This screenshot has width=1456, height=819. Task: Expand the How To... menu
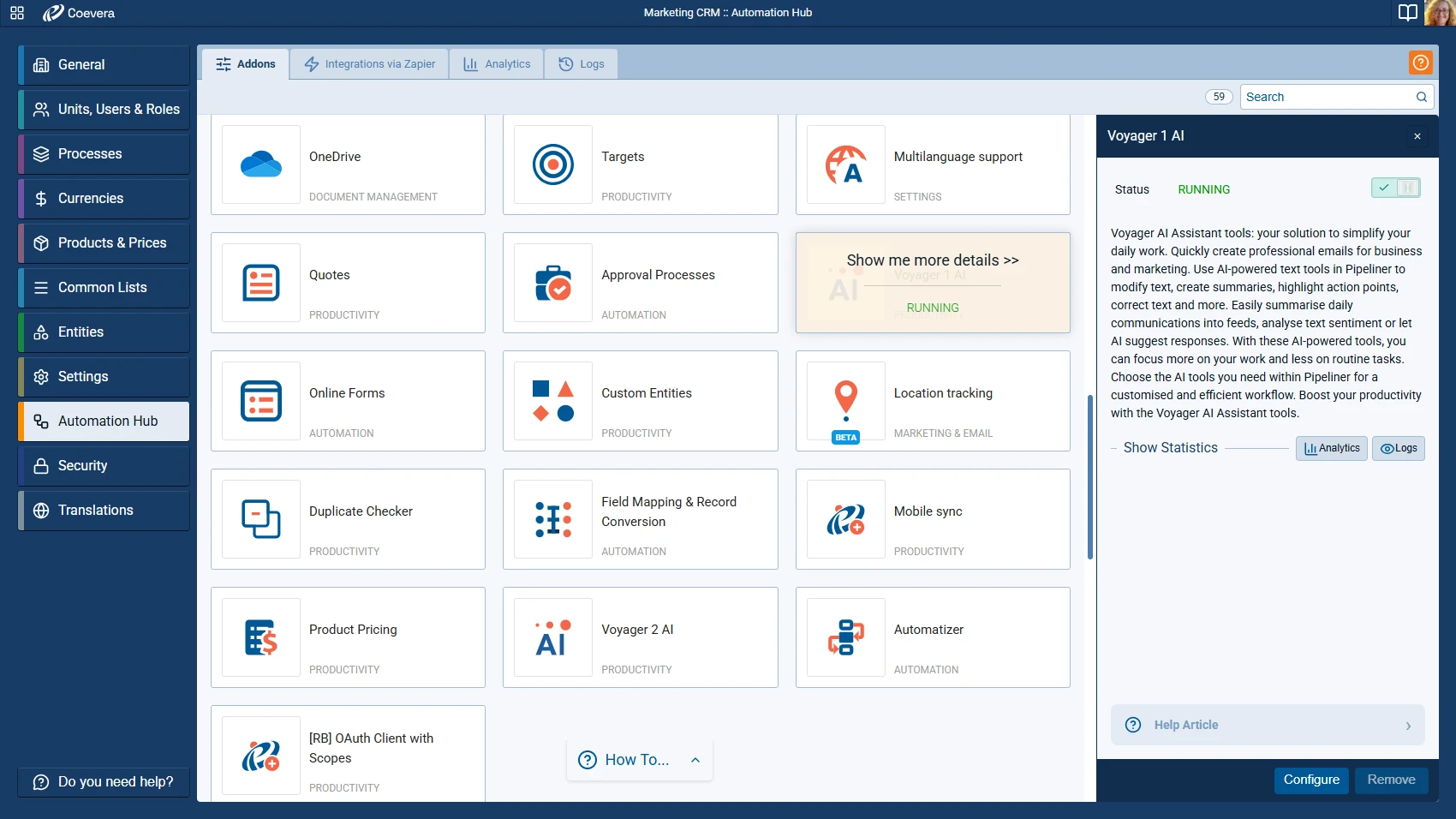(640, 760)
